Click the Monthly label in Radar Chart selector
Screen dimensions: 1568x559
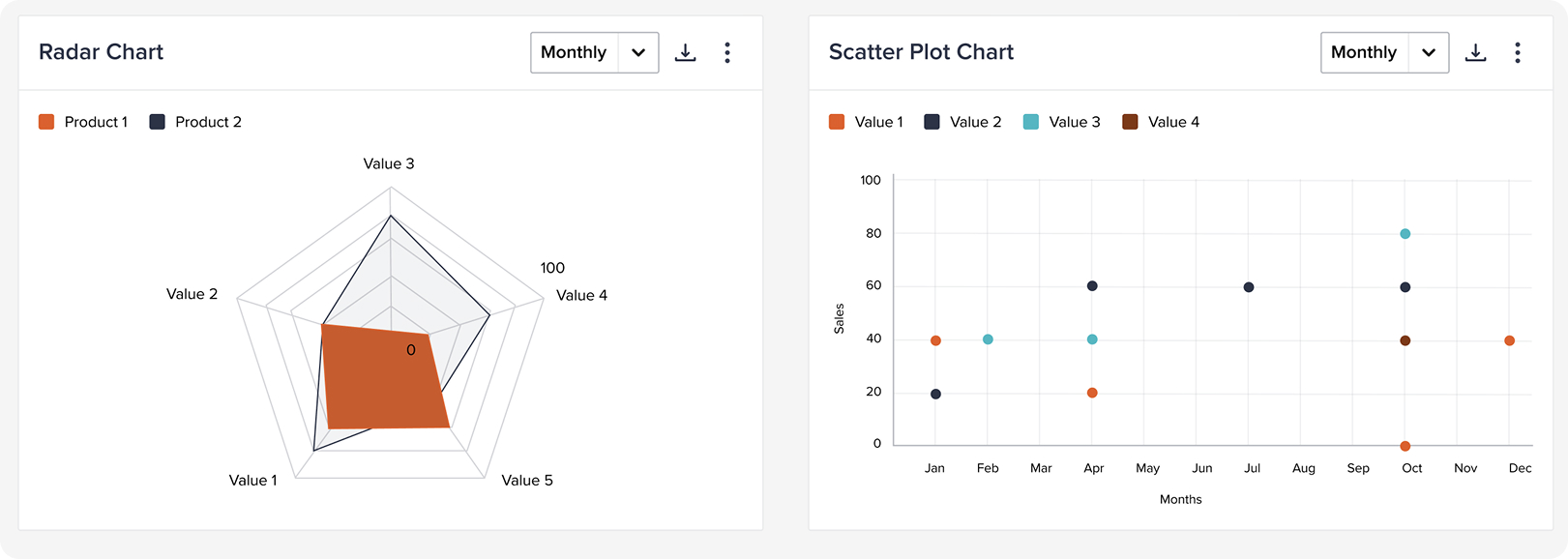click(574, 52)
